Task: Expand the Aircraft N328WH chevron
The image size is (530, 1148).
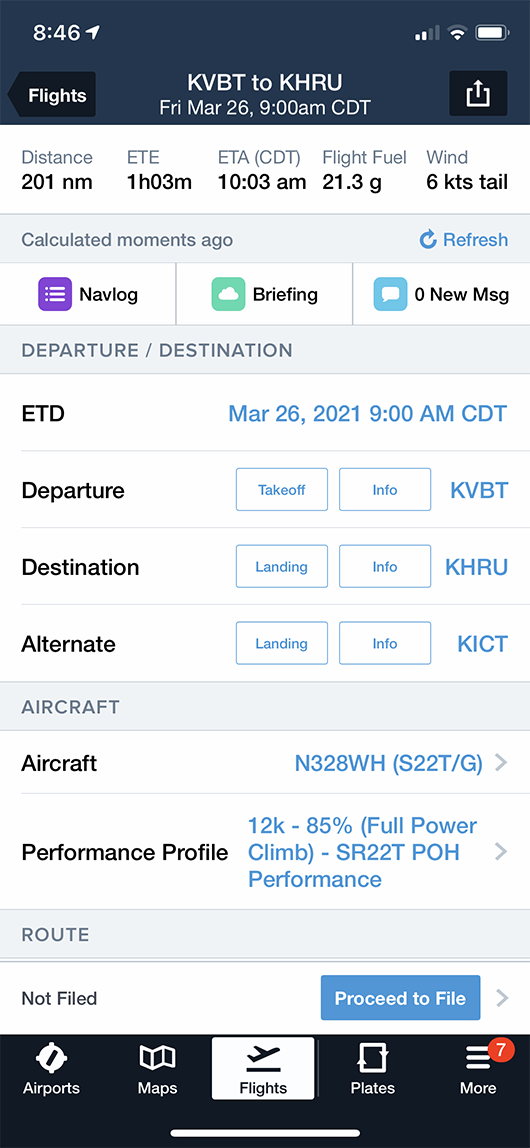Action: tap(501, 763)
